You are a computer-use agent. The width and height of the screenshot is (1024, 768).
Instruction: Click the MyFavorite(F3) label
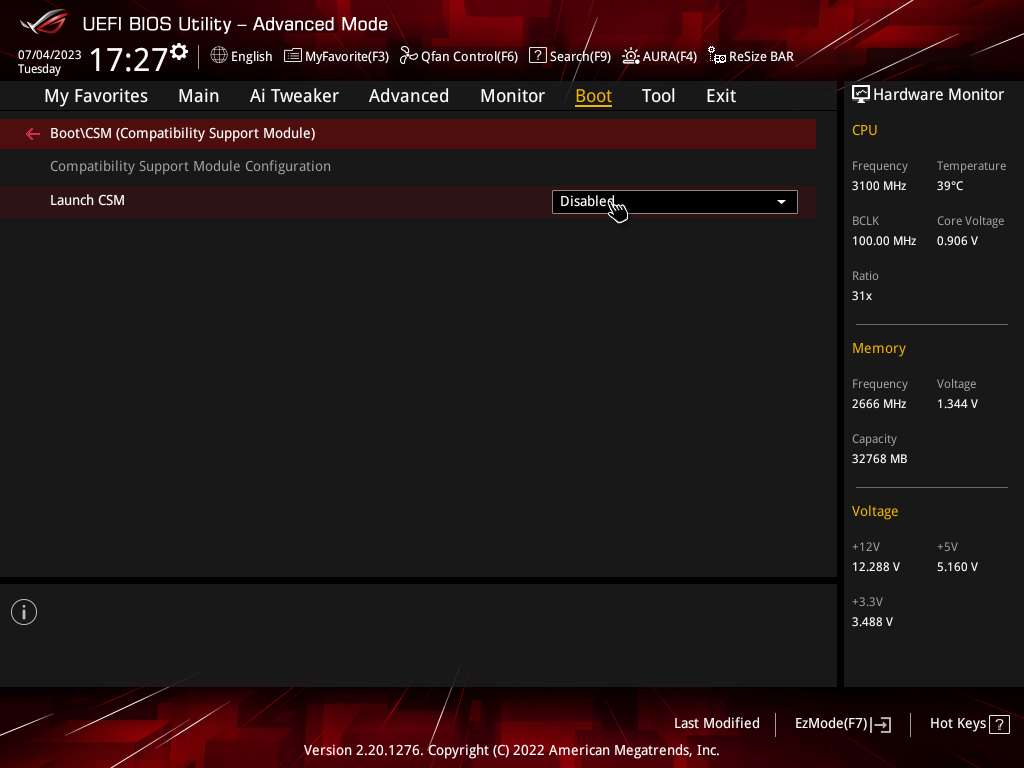tap(347, 56)
